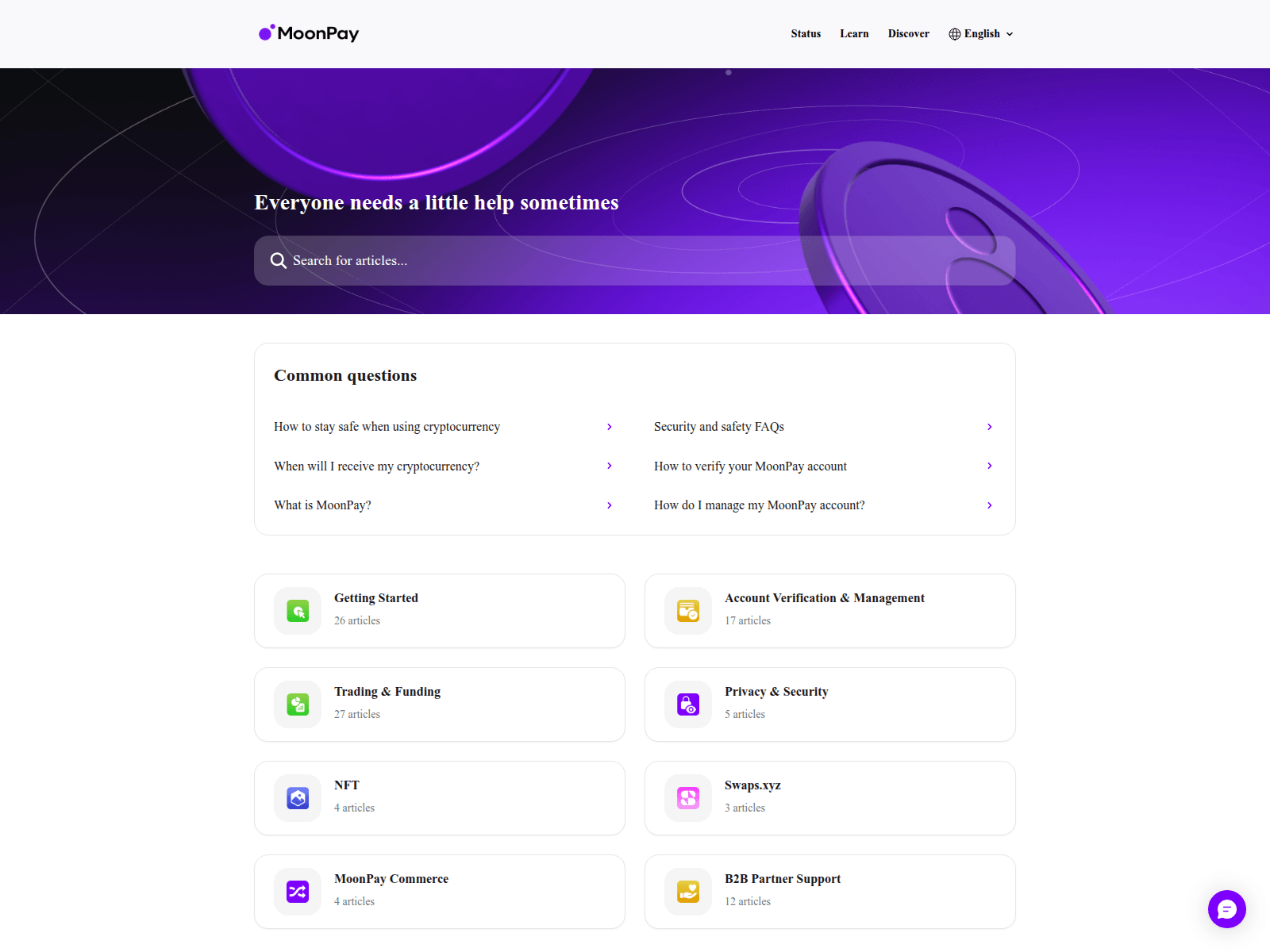1270x952 pixels.
Task: Open the B2B Partner Support category title
Action: (x=783, y=879)
